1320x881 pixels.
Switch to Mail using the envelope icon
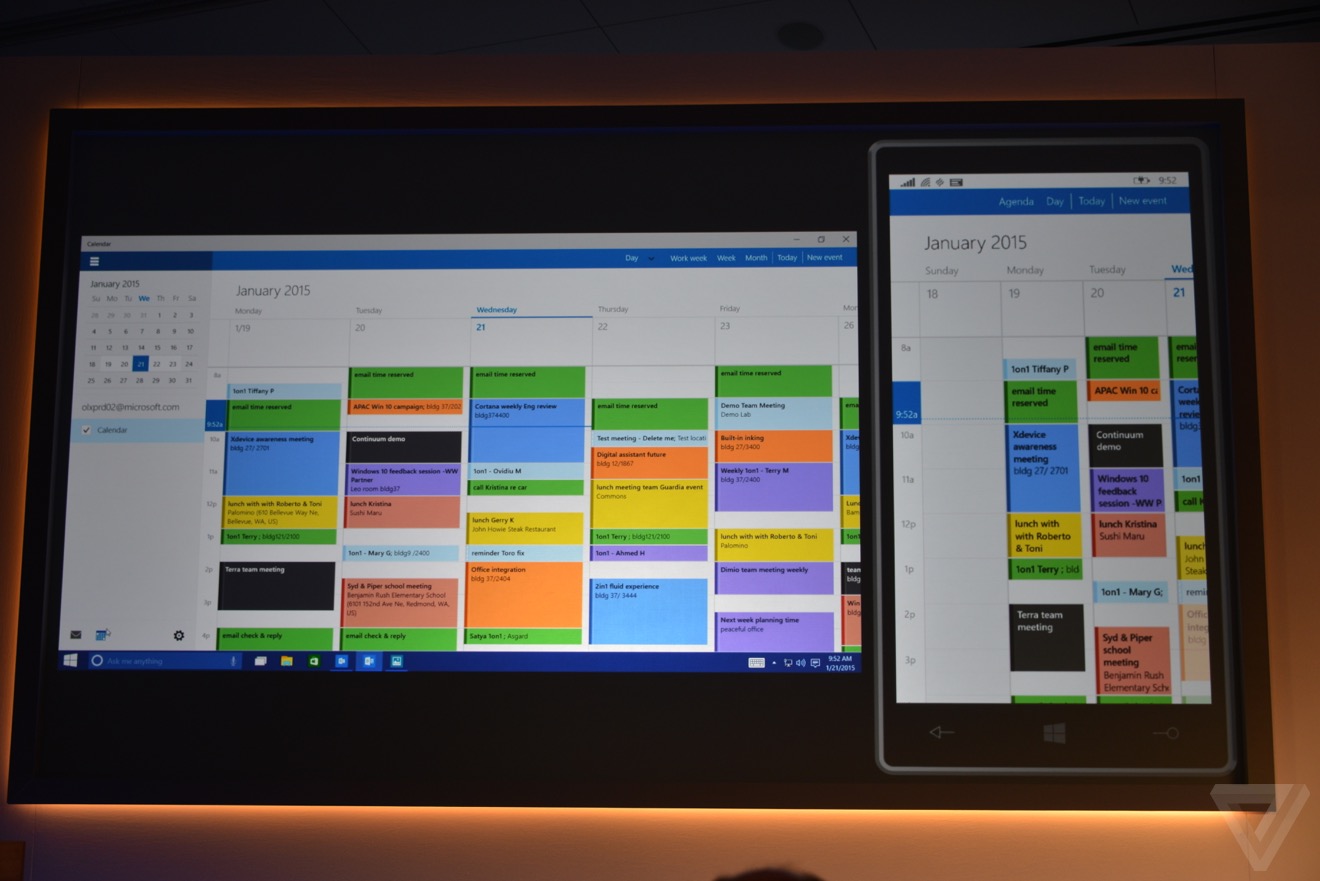[76, 635]
